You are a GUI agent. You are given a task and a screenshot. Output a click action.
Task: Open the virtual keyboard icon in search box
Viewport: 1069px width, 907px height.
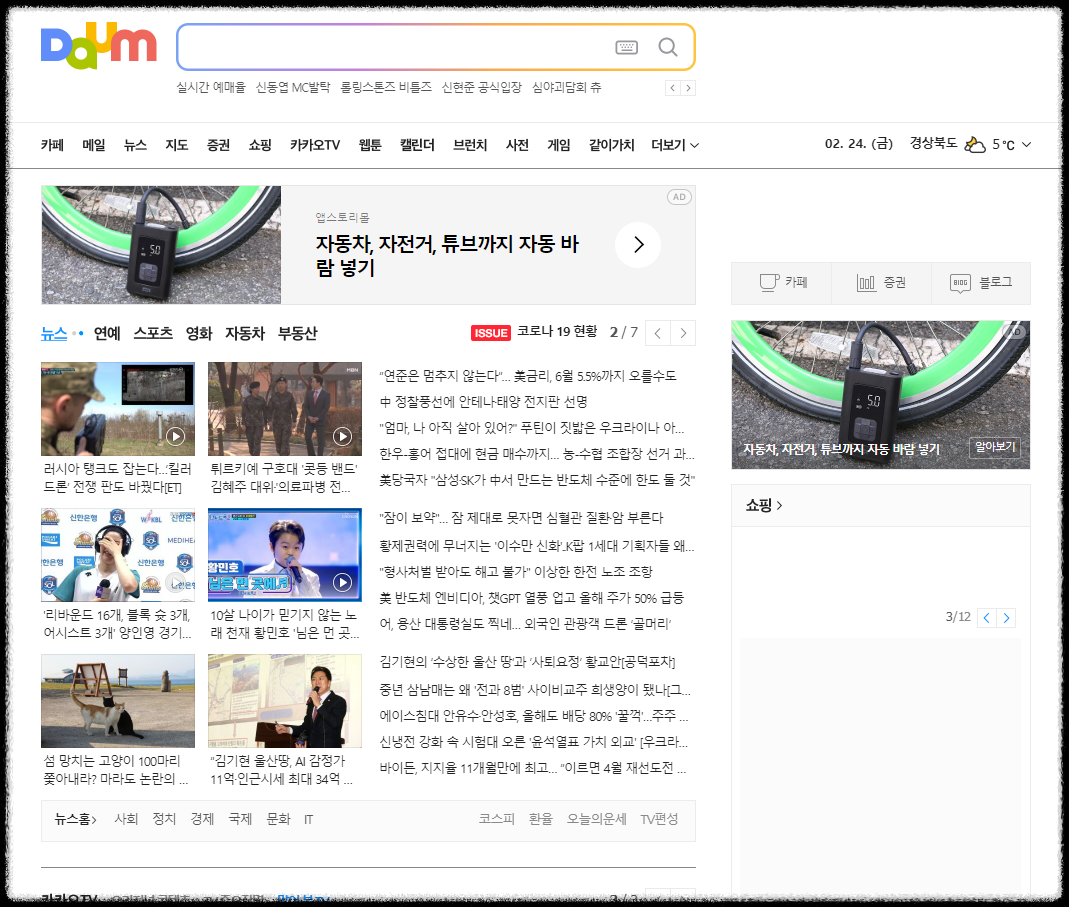coord(627,47)
